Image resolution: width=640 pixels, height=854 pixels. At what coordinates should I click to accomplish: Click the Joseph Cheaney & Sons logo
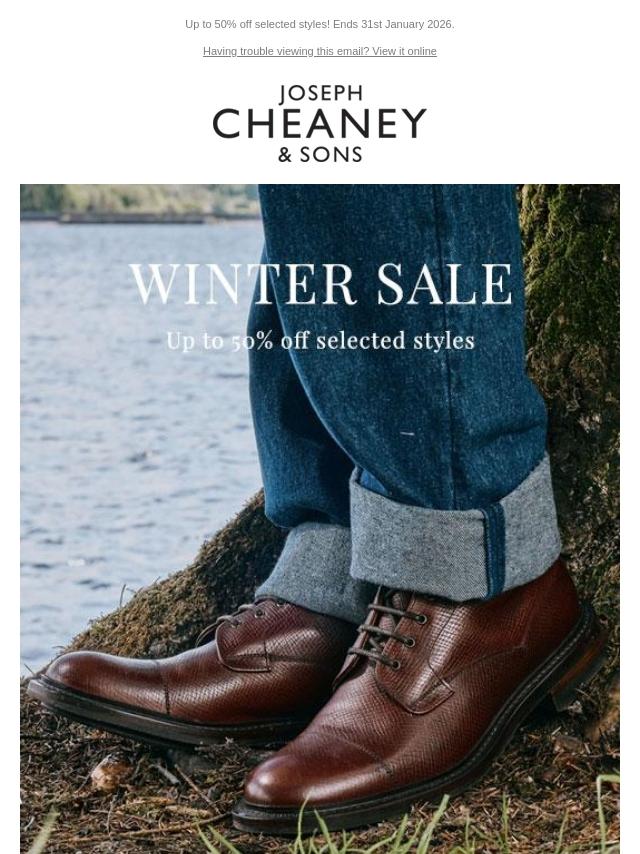point(320,124)
